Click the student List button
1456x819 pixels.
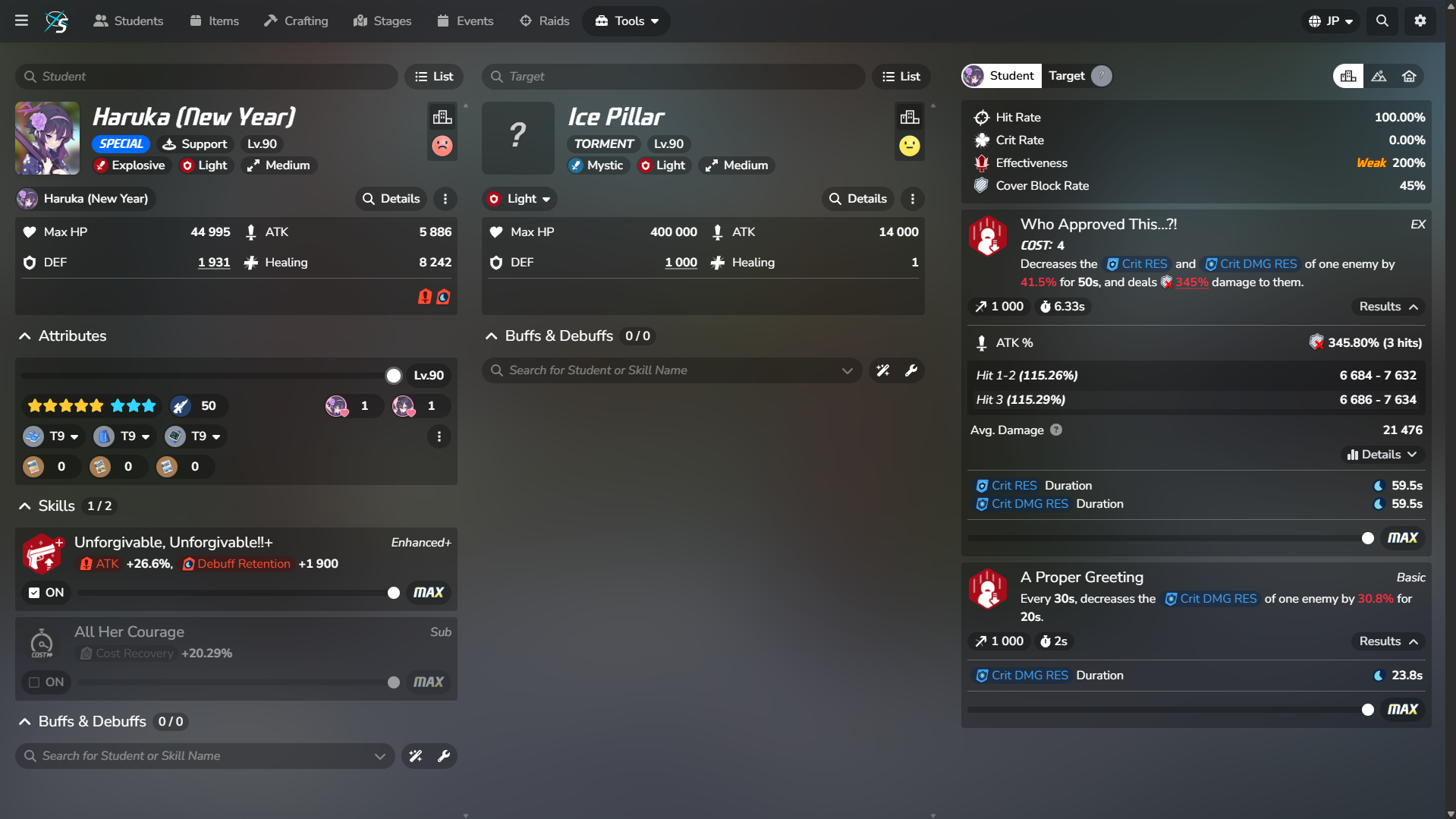click(434, 77)
